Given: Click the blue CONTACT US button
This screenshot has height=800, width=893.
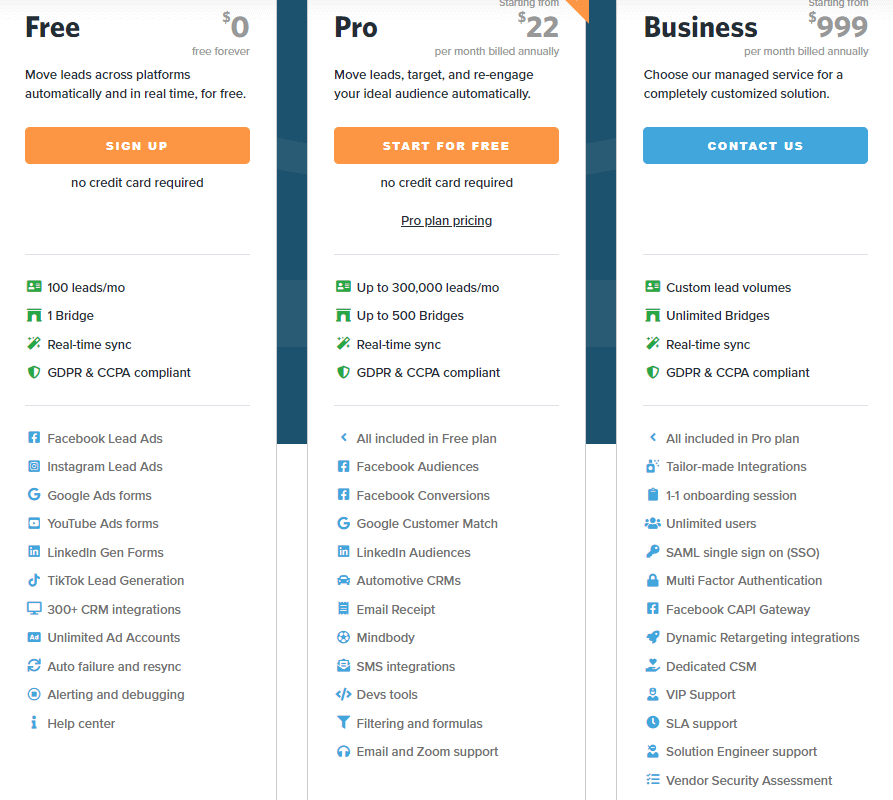Looking at the screenshot, I should (x=755, y=146).
